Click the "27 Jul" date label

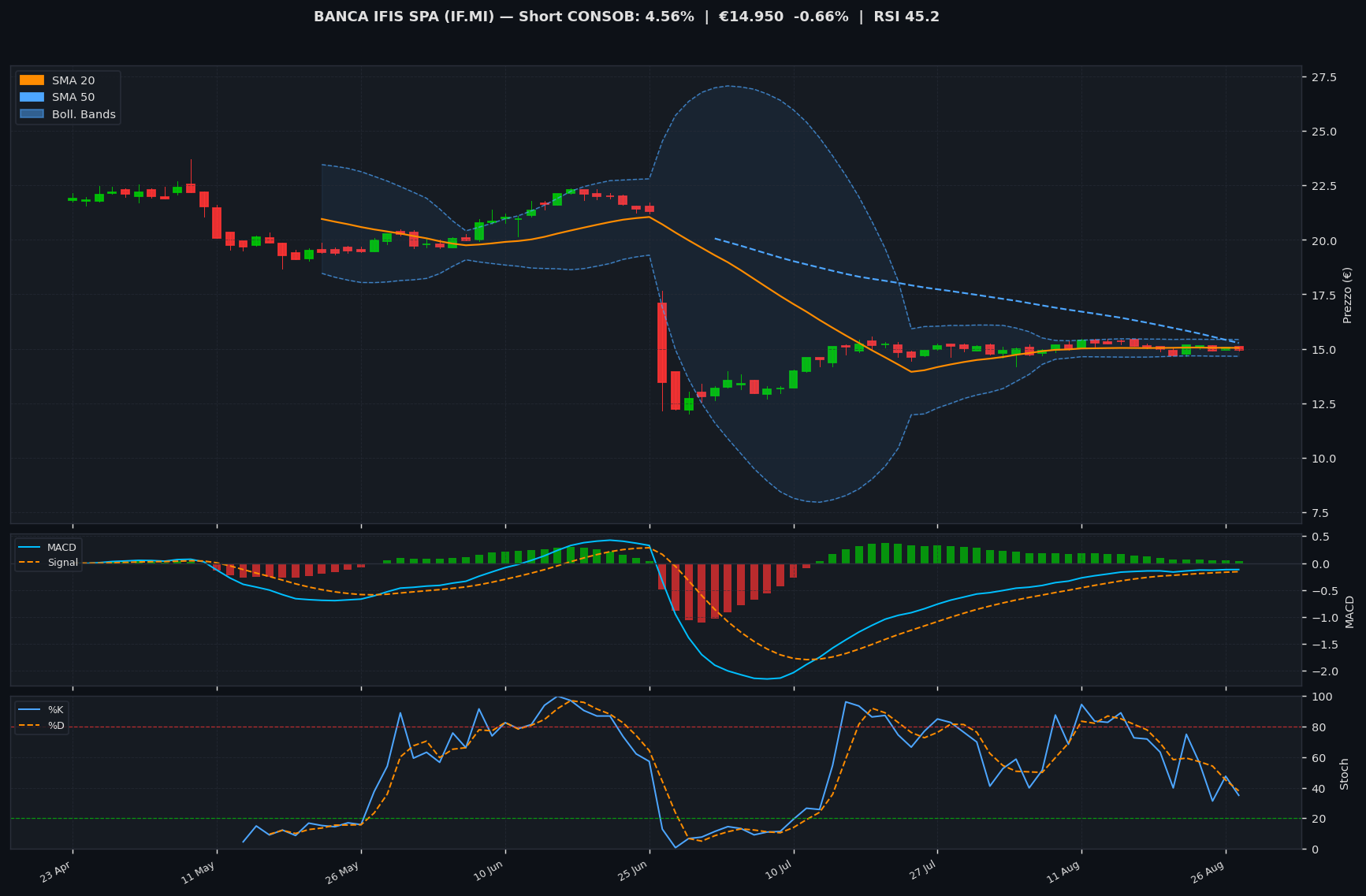921,870
